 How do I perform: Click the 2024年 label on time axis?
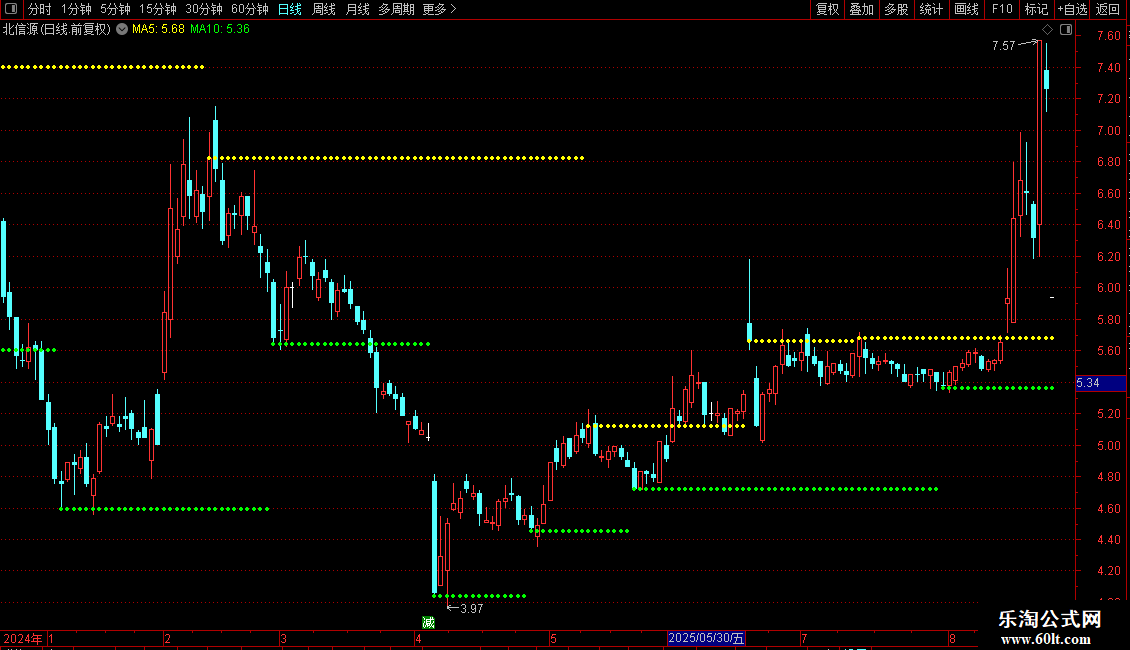coord(22,638)
